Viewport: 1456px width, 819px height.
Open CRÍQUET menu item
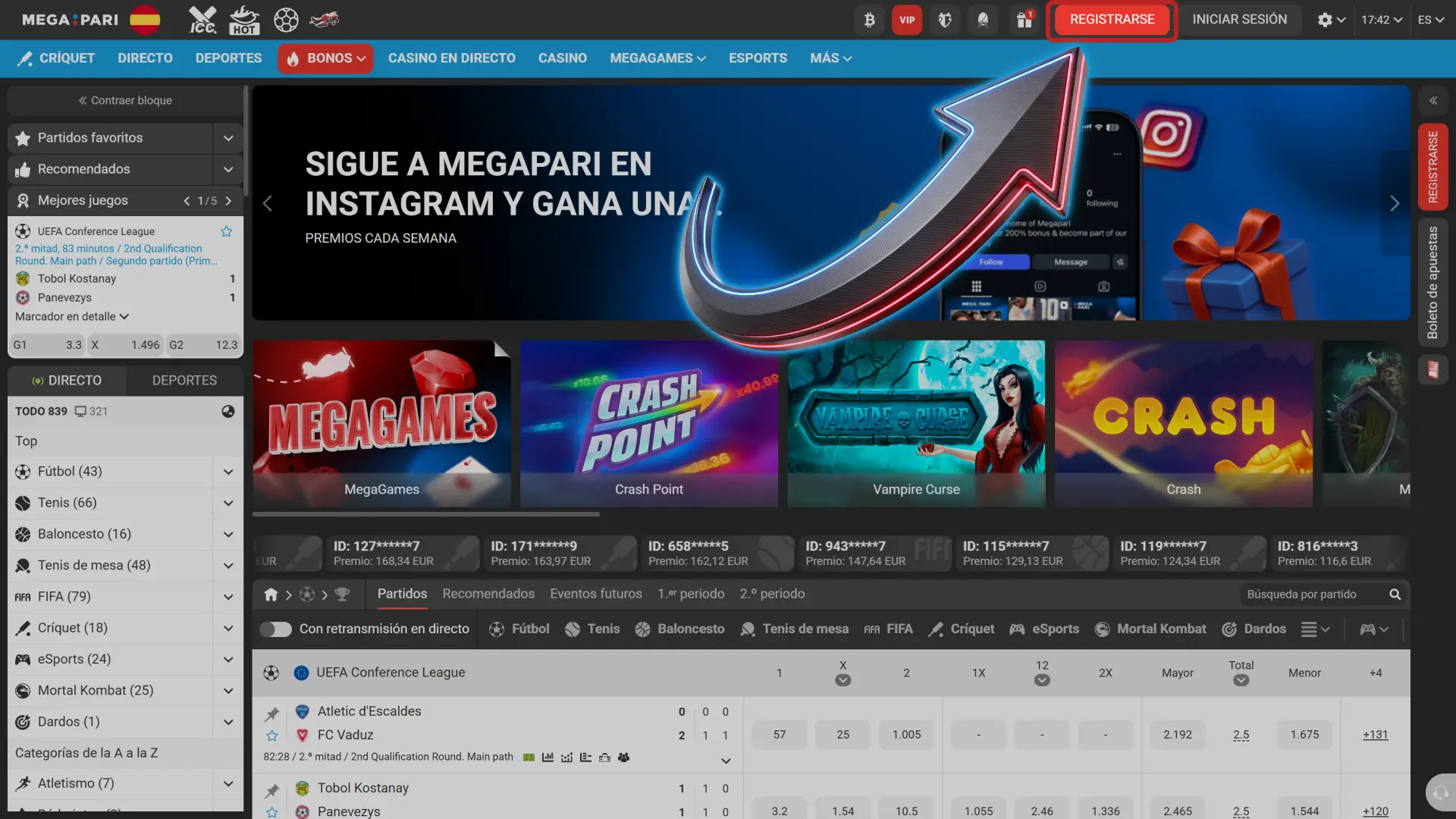(57, 58)
